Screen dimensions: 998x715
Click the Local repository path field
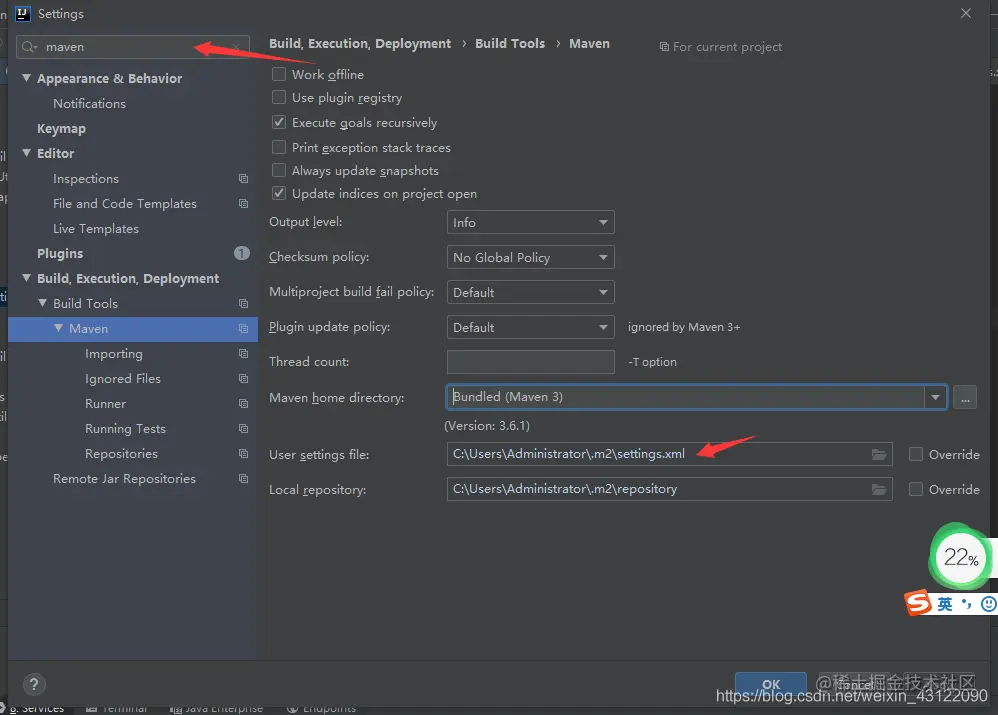pos(669,489)
